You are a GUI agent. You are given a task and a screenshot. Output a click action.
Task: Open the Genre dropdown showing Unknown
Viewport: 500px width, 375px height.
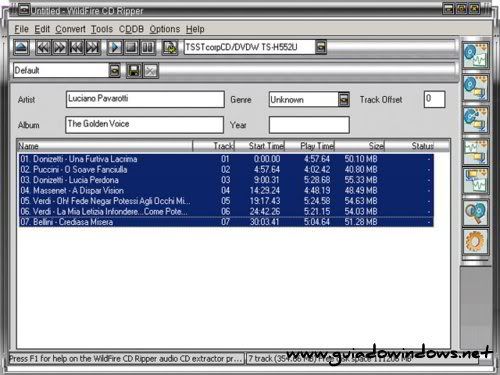coord(344,99)
